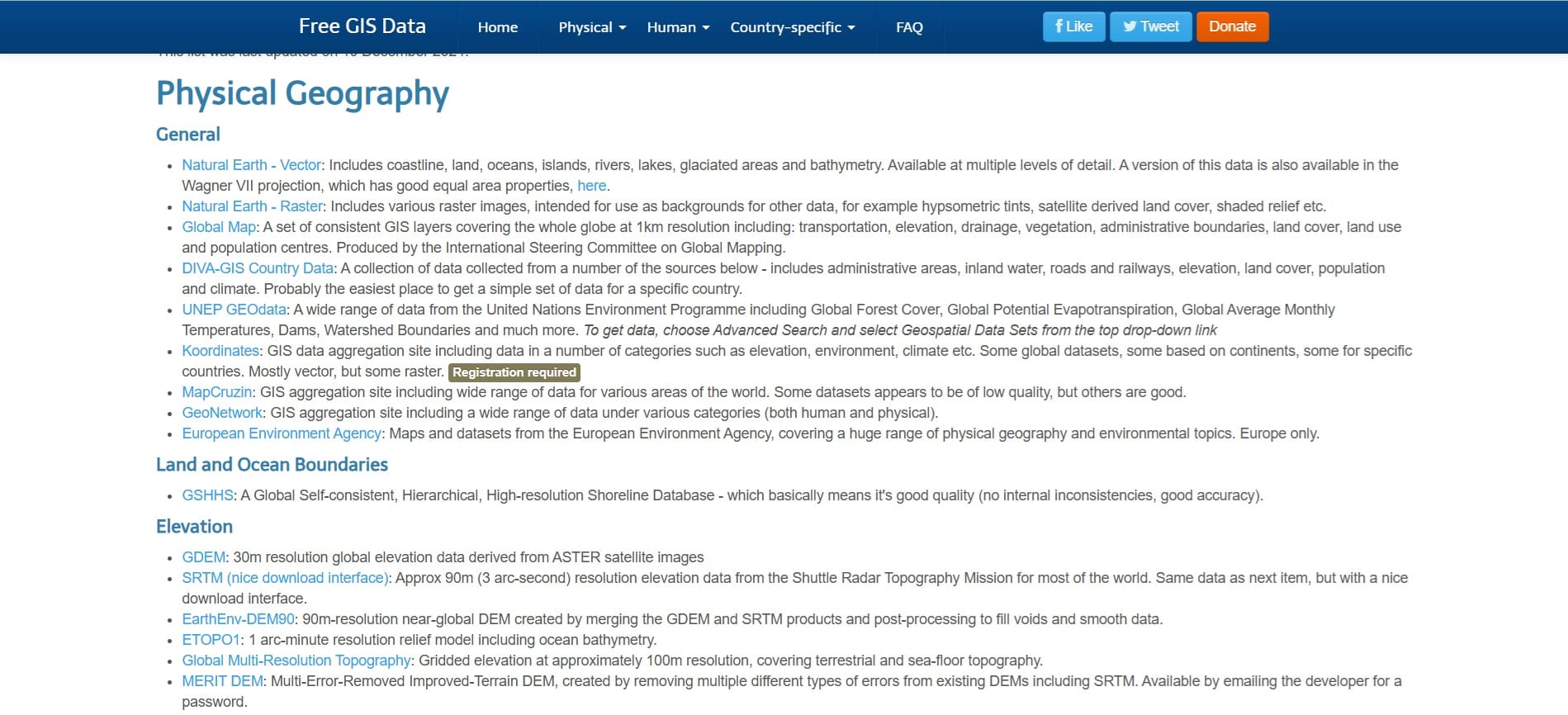The height and width of the screenshot is (715, 1568).
Task: Click the Land and Ocean Boundaries heading
Action: (x=272, y=465)
